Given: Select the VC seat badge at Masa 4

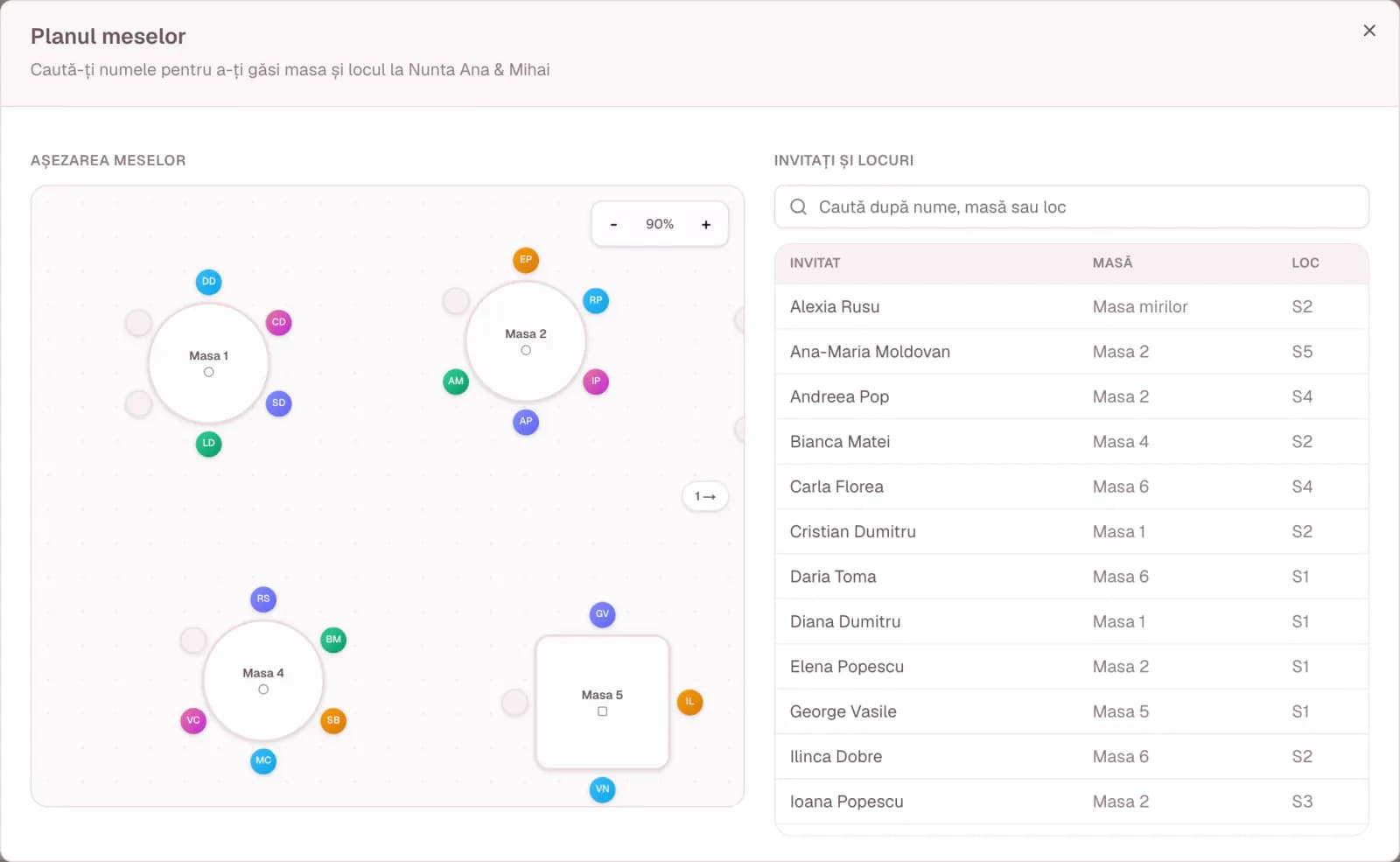Looking at the screenshot, I should tap(193, 721).
